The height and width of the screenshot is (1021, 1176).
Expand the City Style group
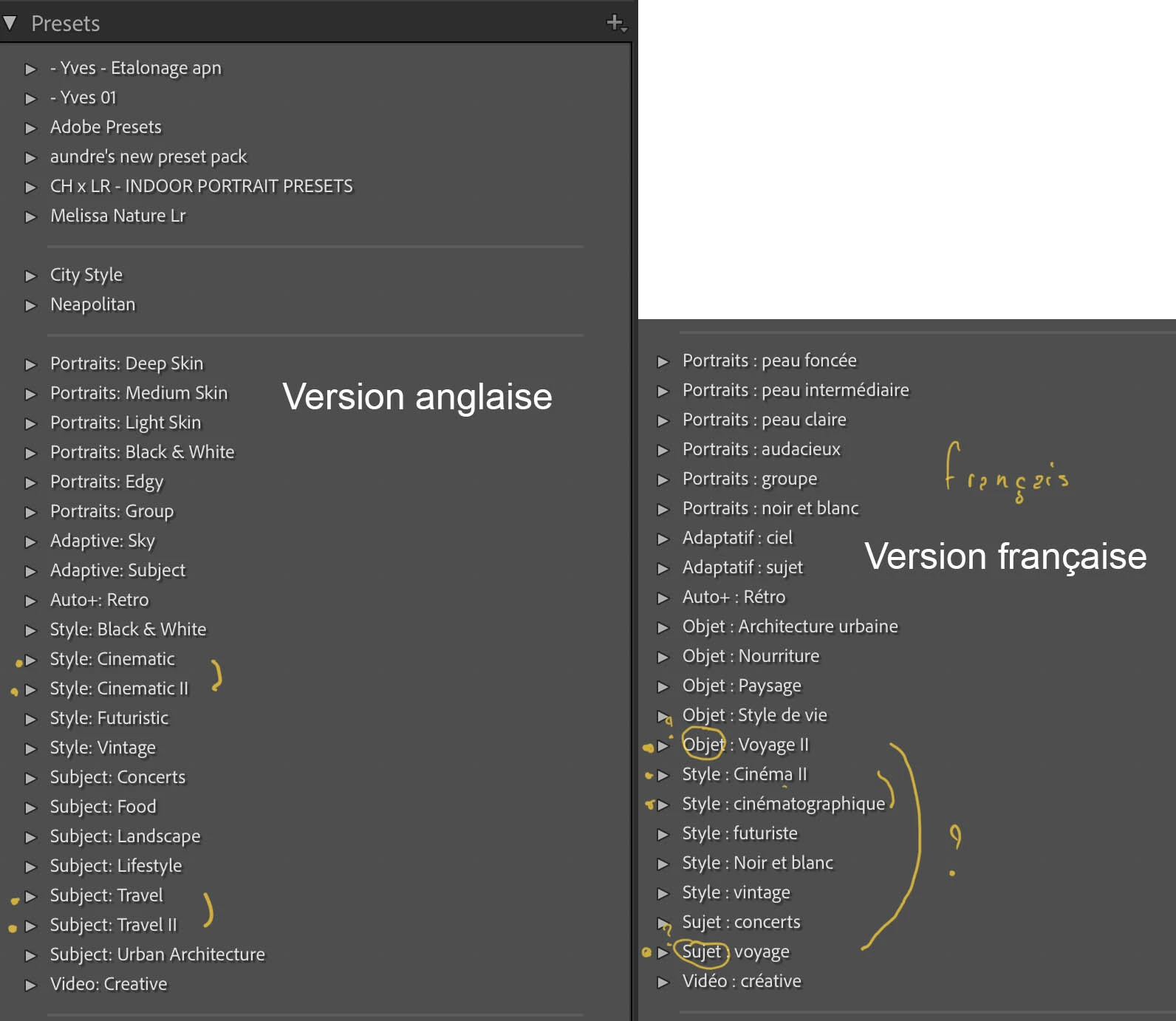pos(30,276)
